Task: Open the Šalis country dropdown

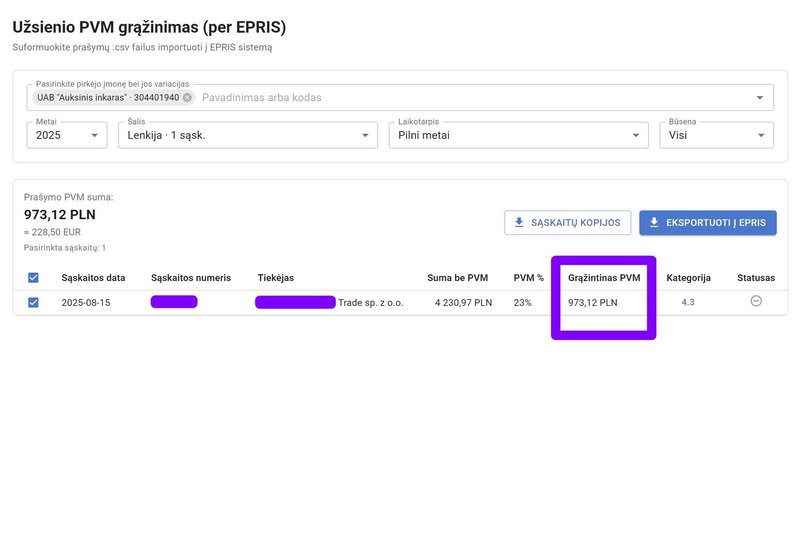Action: pyautogui.click(x=248, y=135)
